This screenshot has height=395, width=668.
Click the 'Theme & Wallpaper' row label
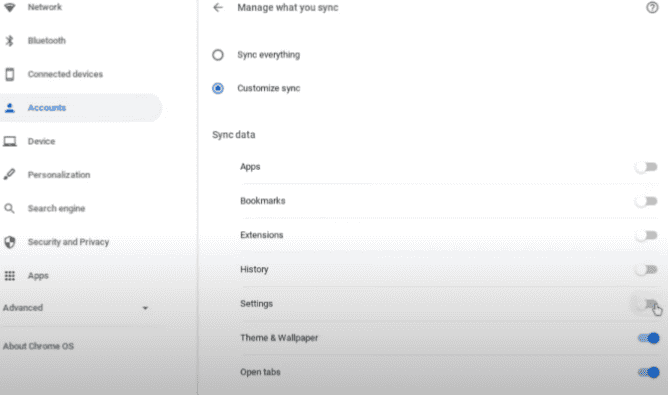(x=279, y=338)
